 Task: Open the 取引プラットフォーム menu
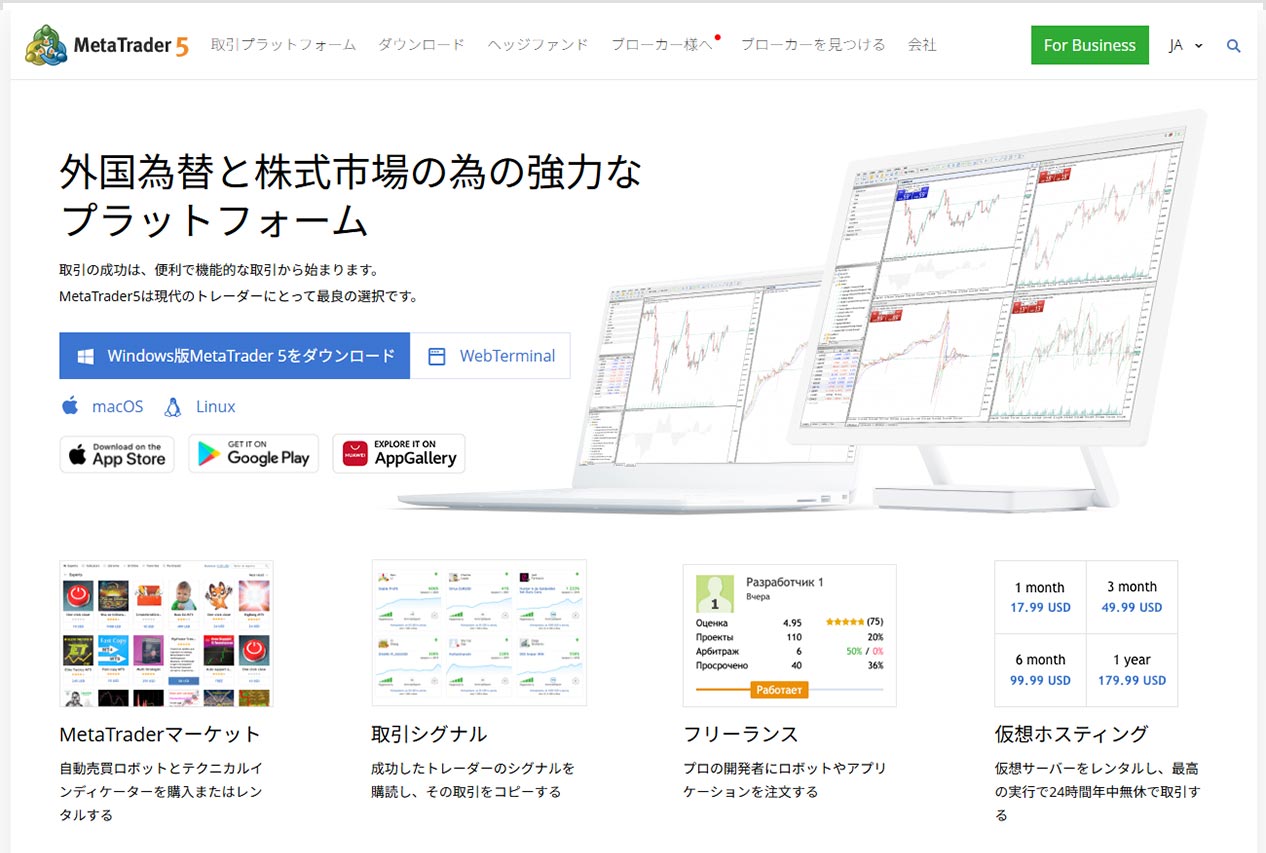click(284, 45)
